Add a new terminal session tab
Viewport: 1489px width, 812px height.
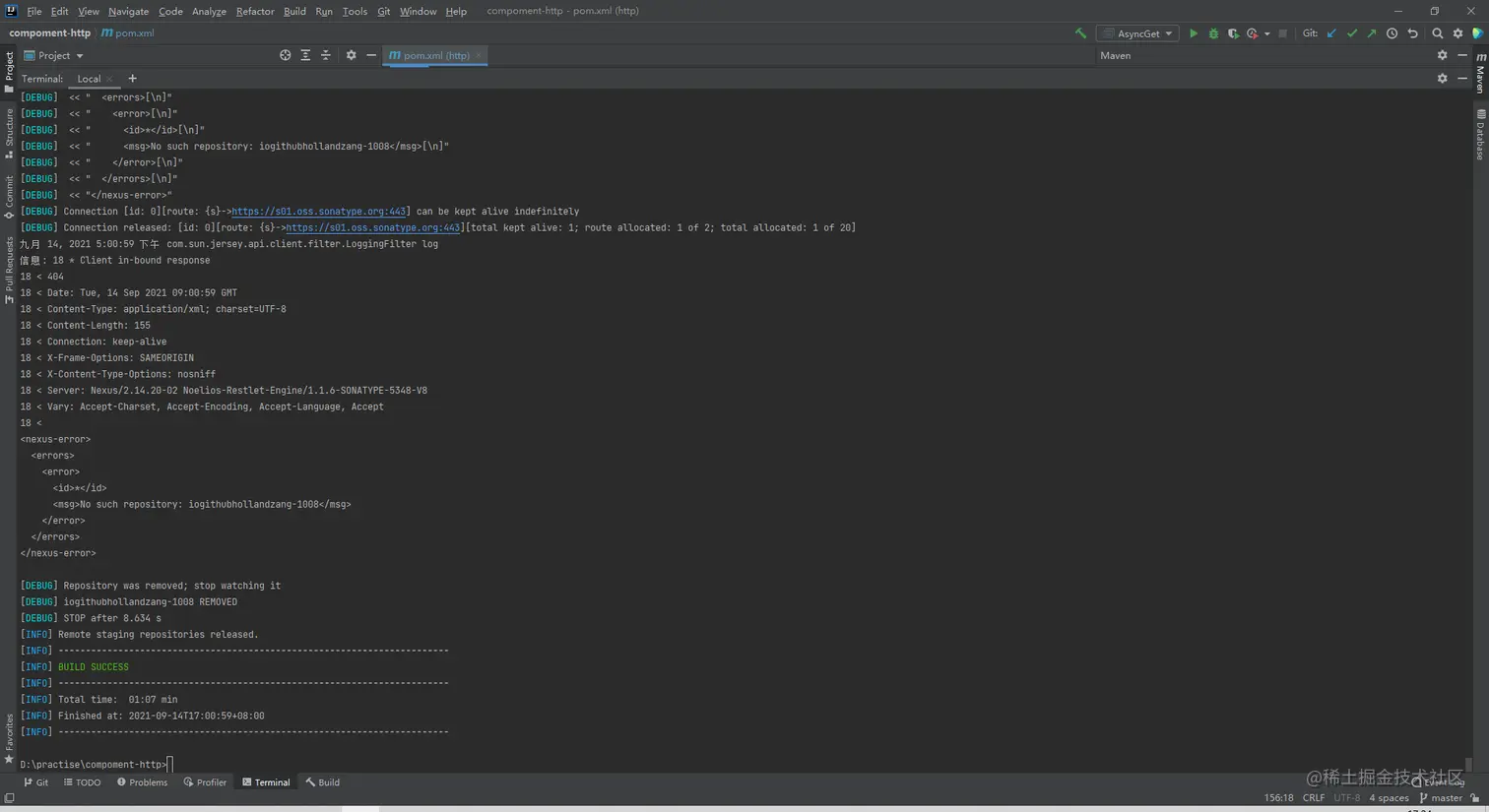coord(132,79)
